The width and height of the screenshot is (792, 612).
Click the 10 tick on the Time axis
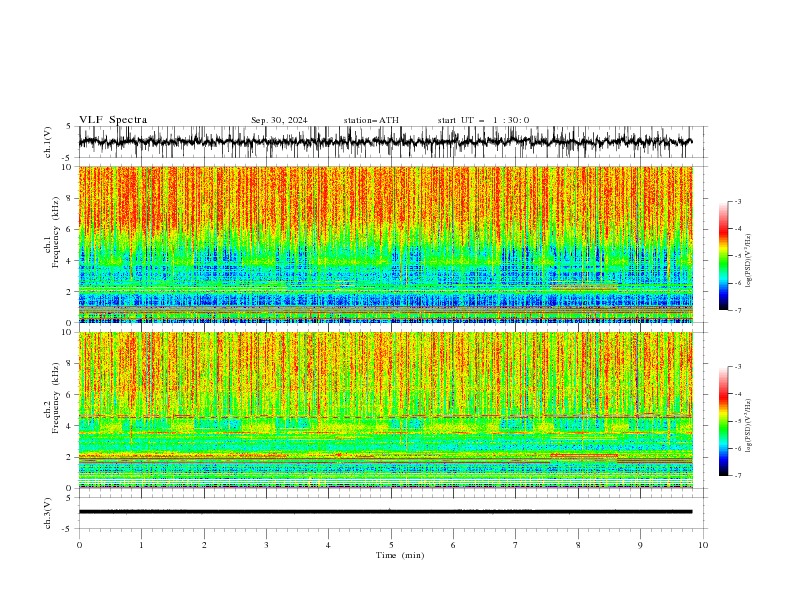[x=703, y=545]
